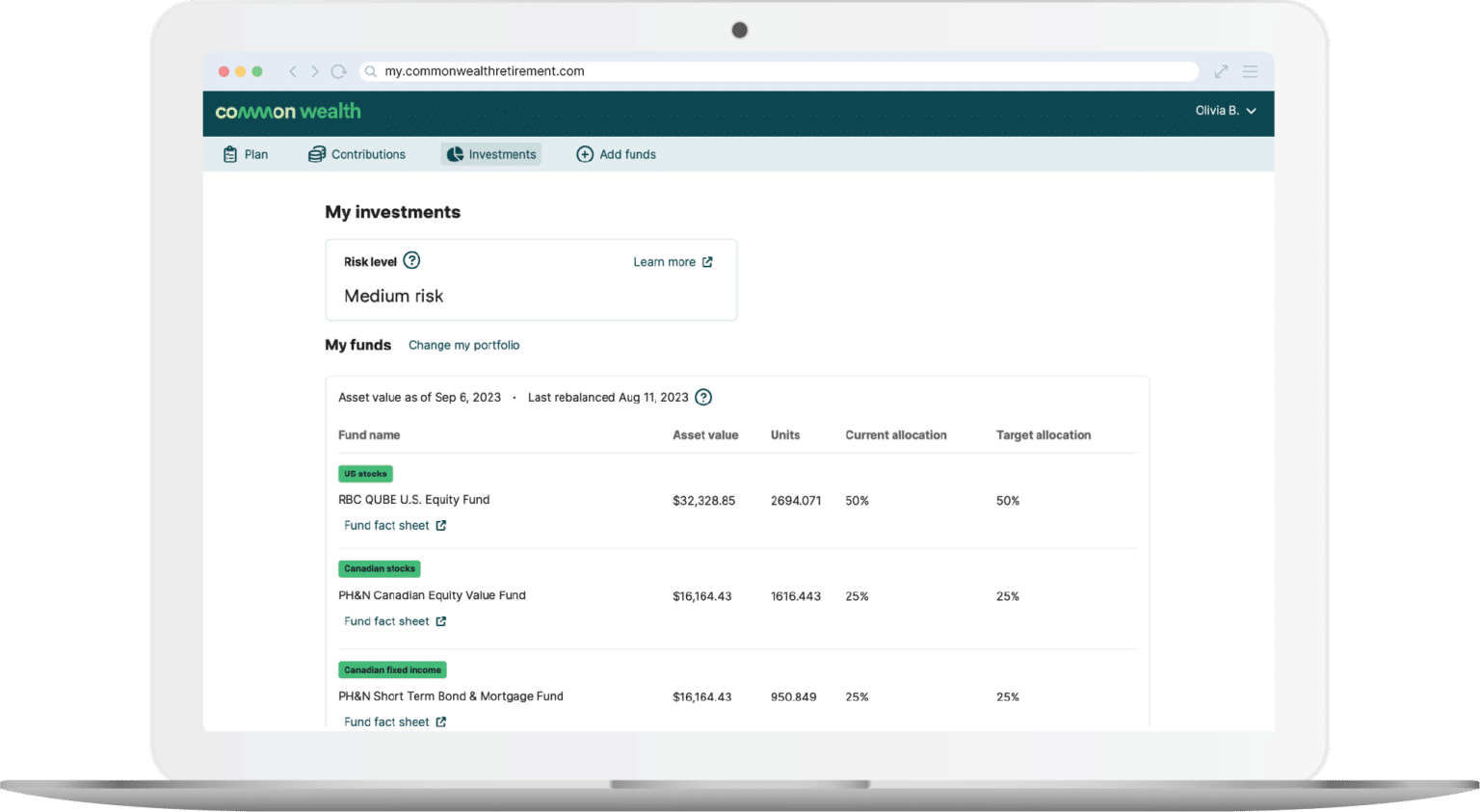Click the Canadian stocks green tag
The height and width of the screenshot is (812, 1480).
(380, 569)
